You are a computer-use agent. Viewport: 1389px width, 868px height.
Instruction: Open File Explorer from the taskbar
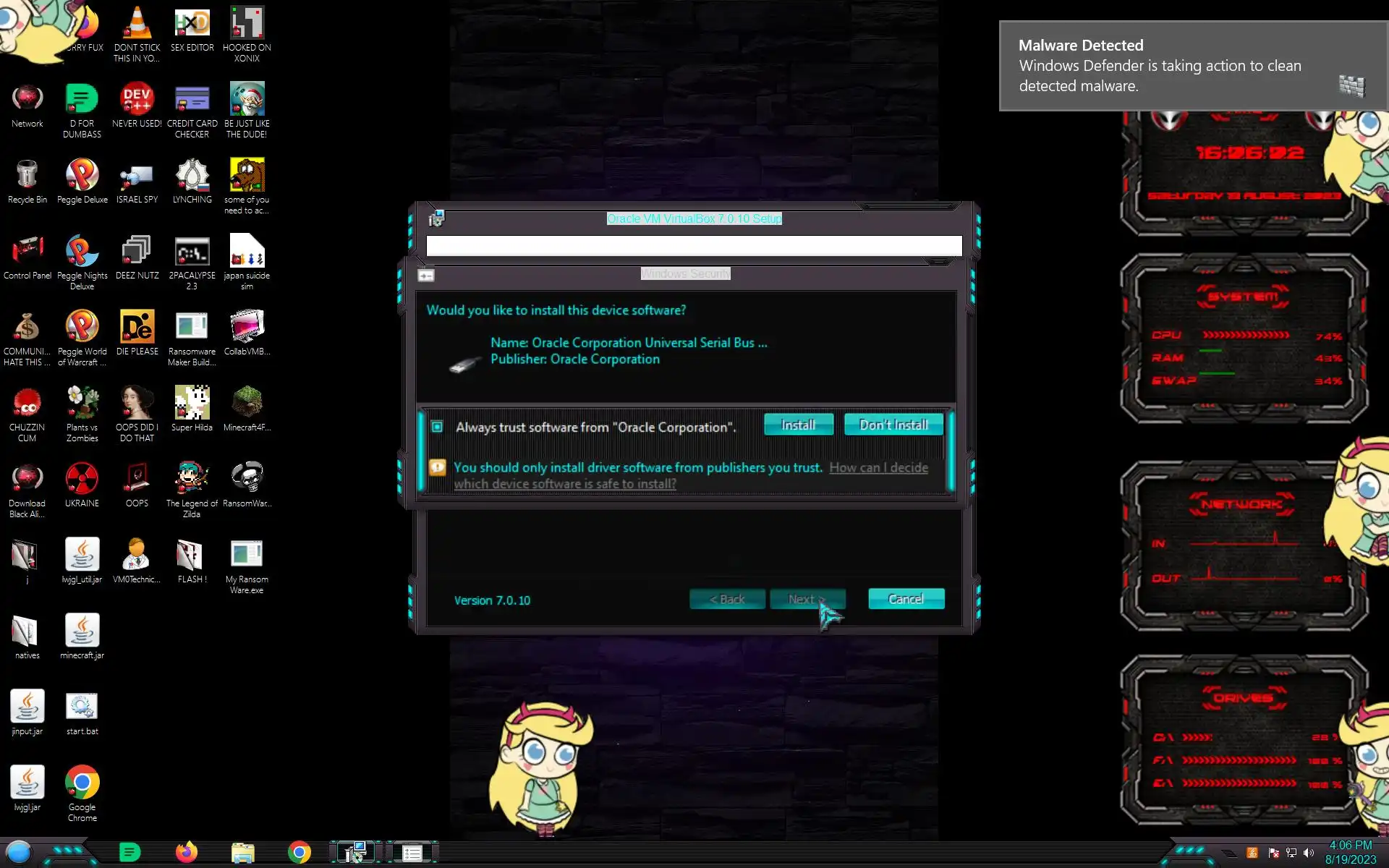(x=242, y=853)
